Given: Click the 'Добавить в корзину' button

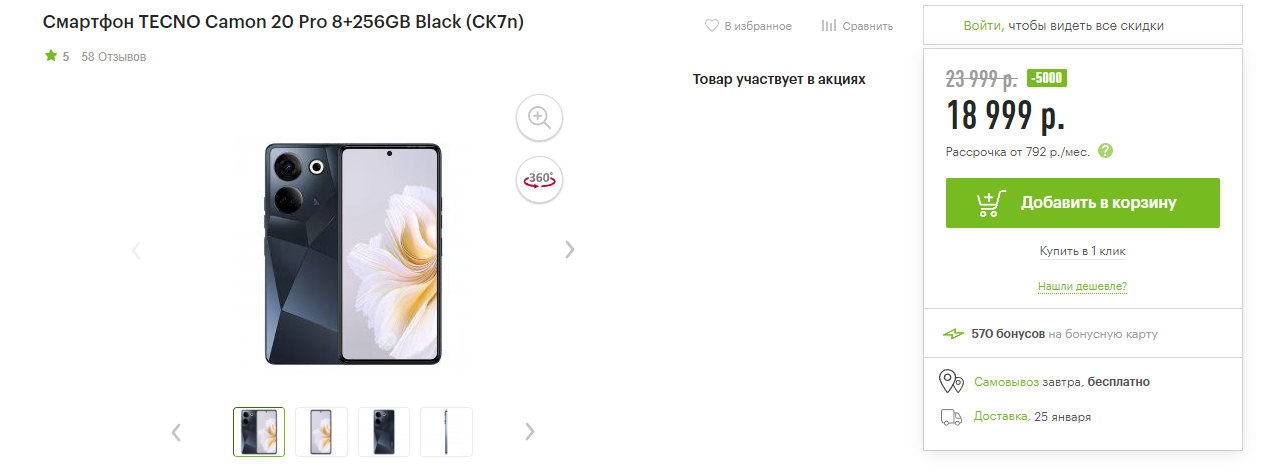Looking at the screenshot, I should pos(1083,203).
